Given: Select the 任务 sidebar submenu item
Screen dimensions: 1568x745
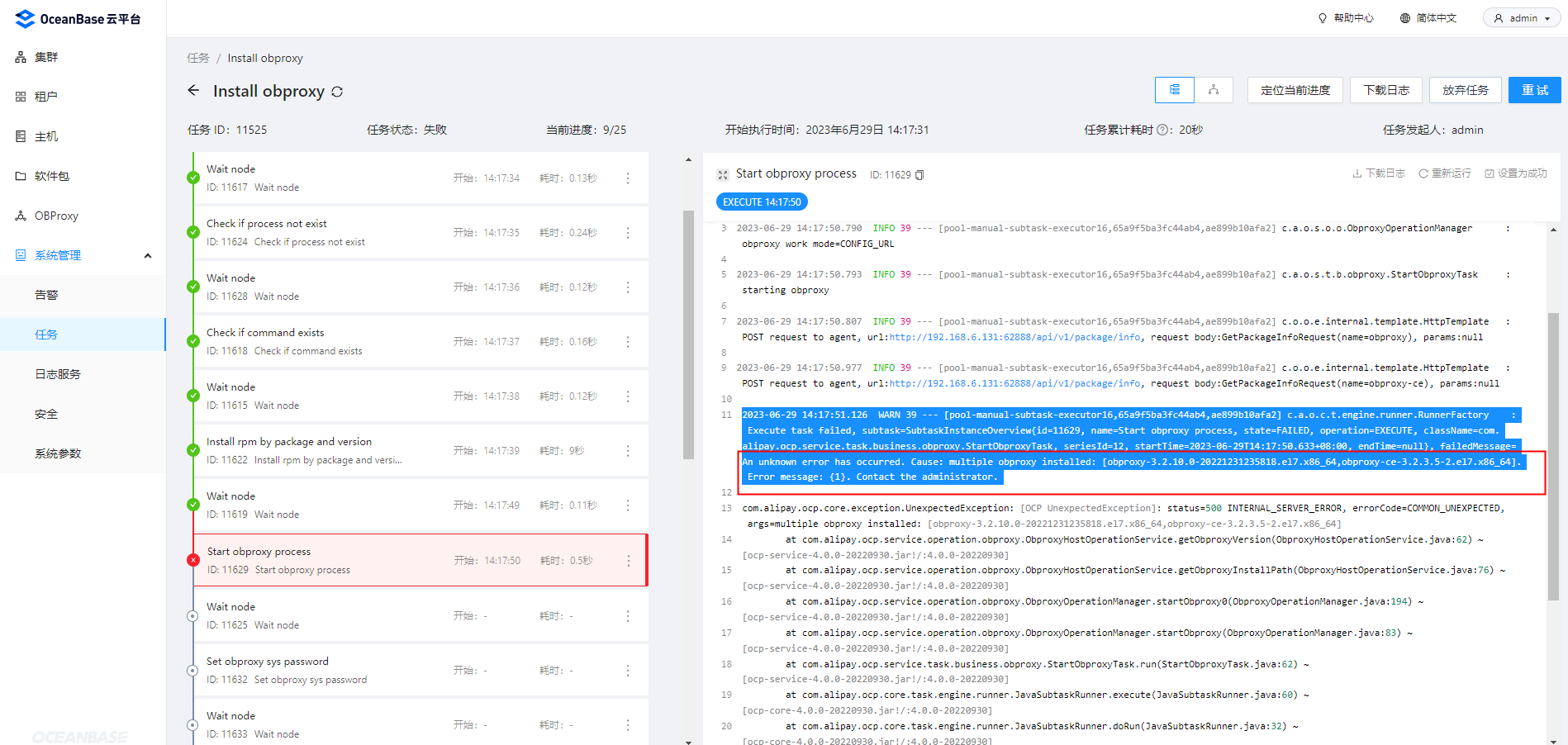Looking at the screenshot, I should point(83,335).
